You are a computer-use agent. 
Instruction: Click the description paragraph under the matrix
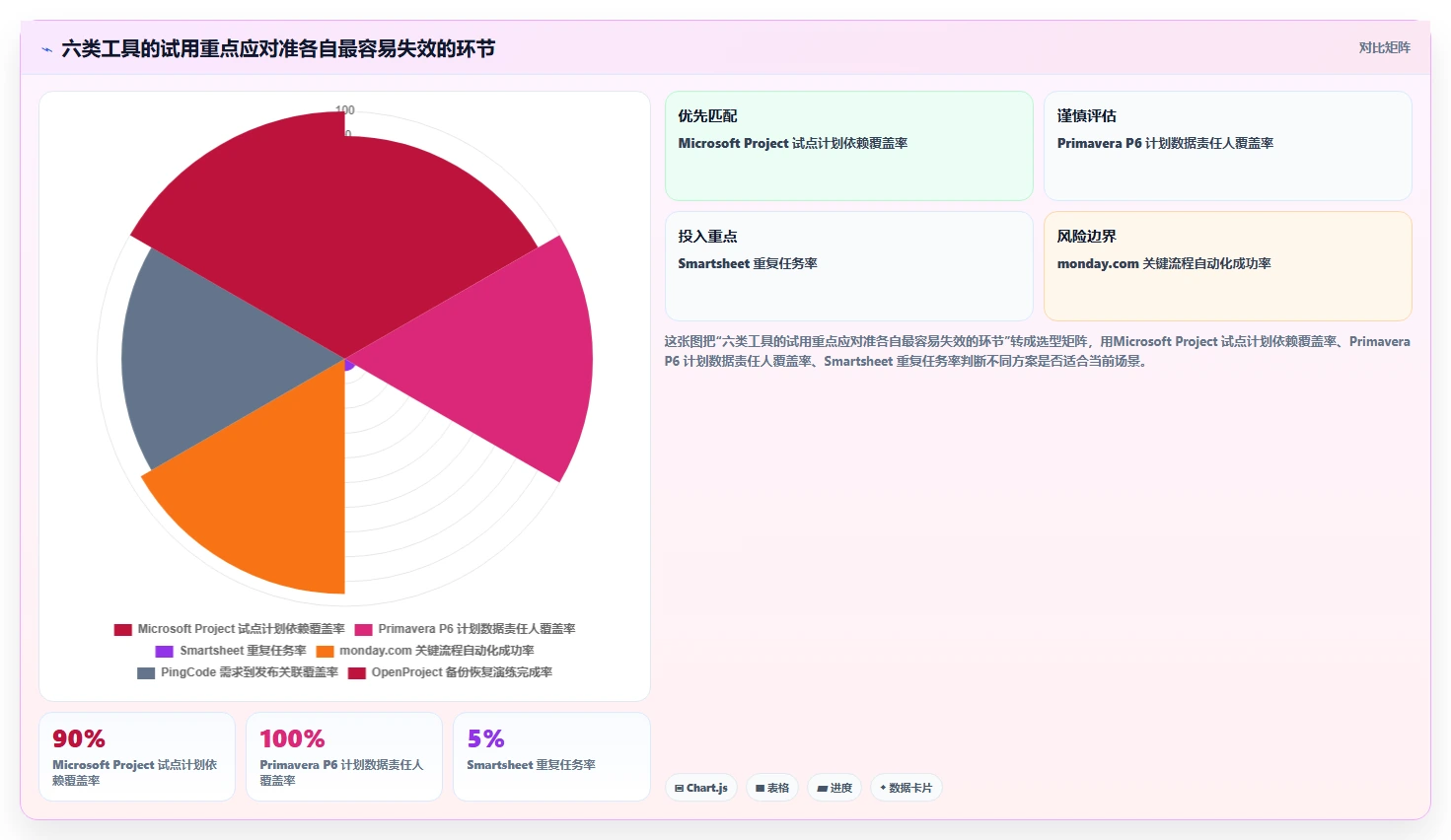tap(1037, 351)
